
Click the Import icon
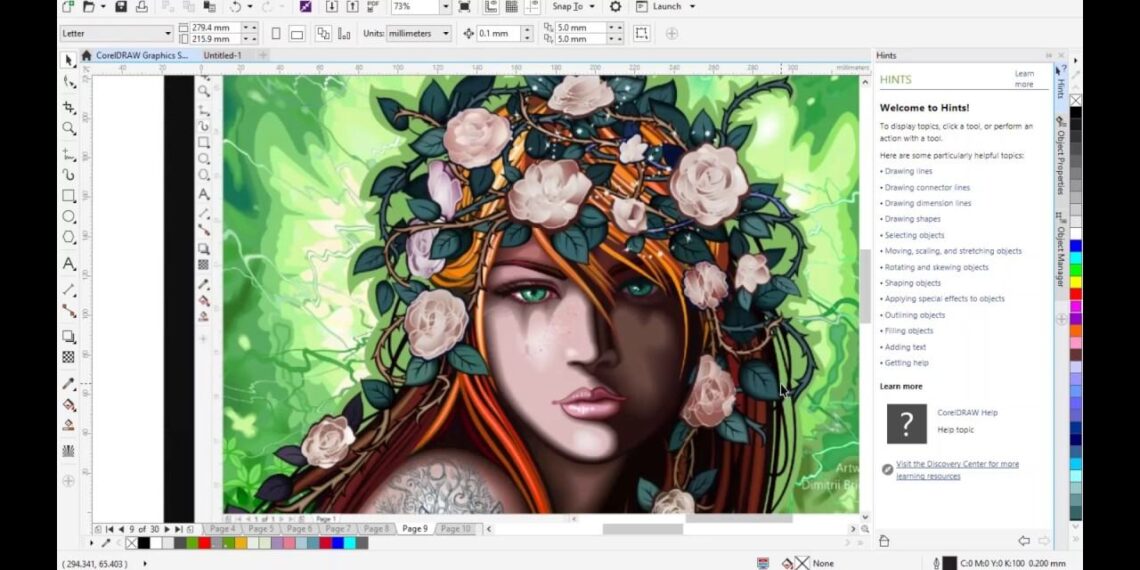coord(332,7)
